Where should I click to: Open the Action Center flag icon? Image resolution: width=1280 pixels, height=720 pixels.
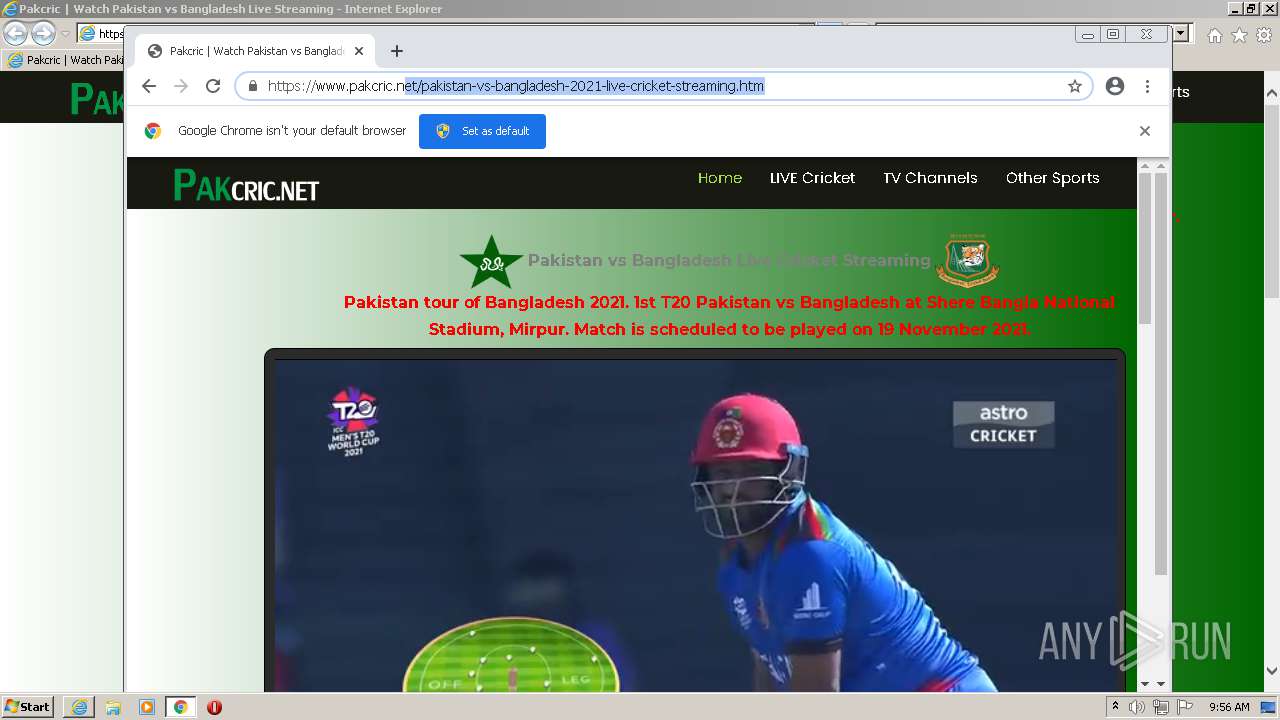(1184, 707)
